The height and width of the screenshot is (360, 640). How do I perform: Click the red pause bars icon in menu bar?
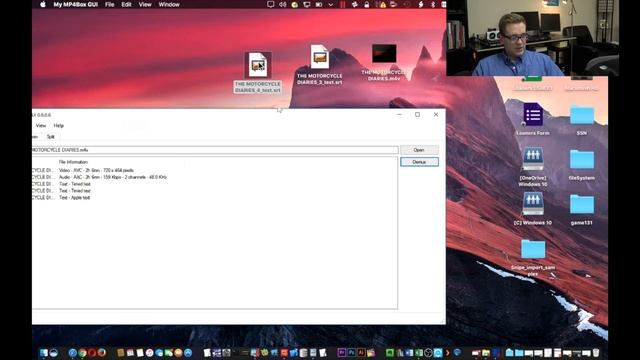point(342,4)
